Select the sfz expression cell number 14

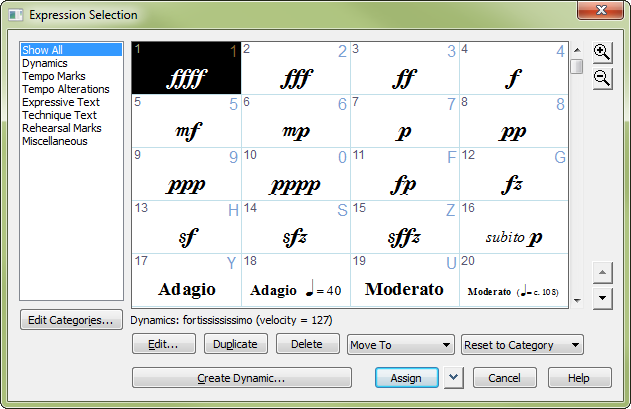(x=296, y=227)
